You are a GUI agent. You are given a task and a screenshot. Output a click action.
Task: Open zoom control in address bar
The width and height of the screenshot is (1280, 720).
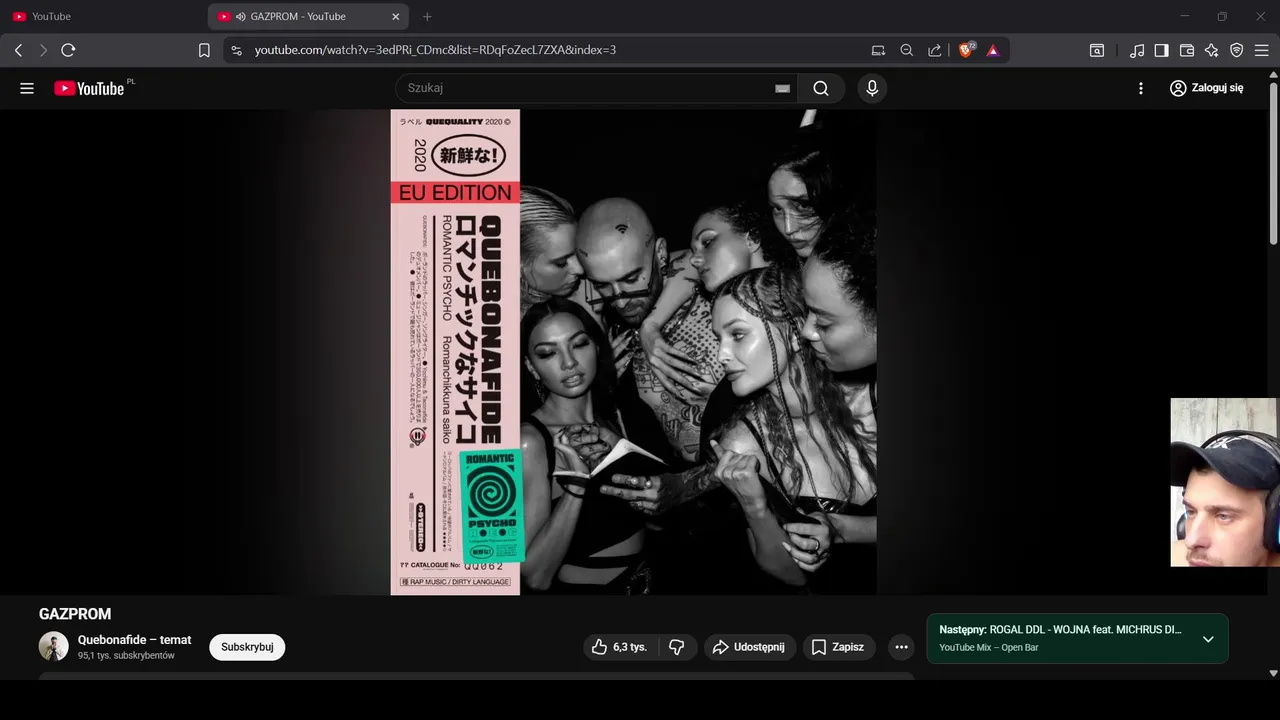(x=906, y=50)
